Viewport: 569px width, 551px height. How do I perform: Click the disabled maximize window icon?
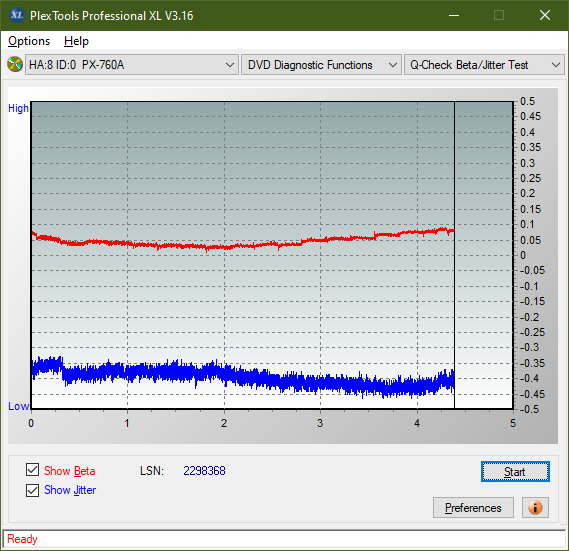click(499, 15)
